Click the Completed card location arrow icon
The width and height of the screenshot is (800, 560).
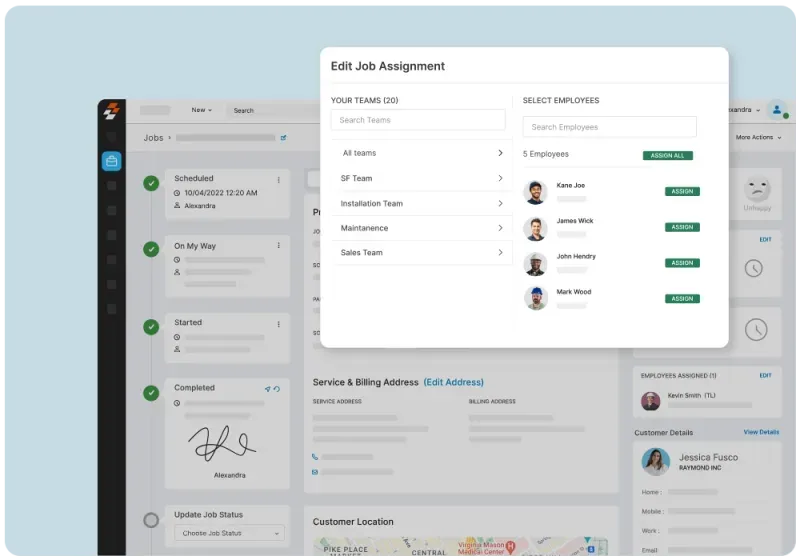pyautogui.click(x=267, y=389)
